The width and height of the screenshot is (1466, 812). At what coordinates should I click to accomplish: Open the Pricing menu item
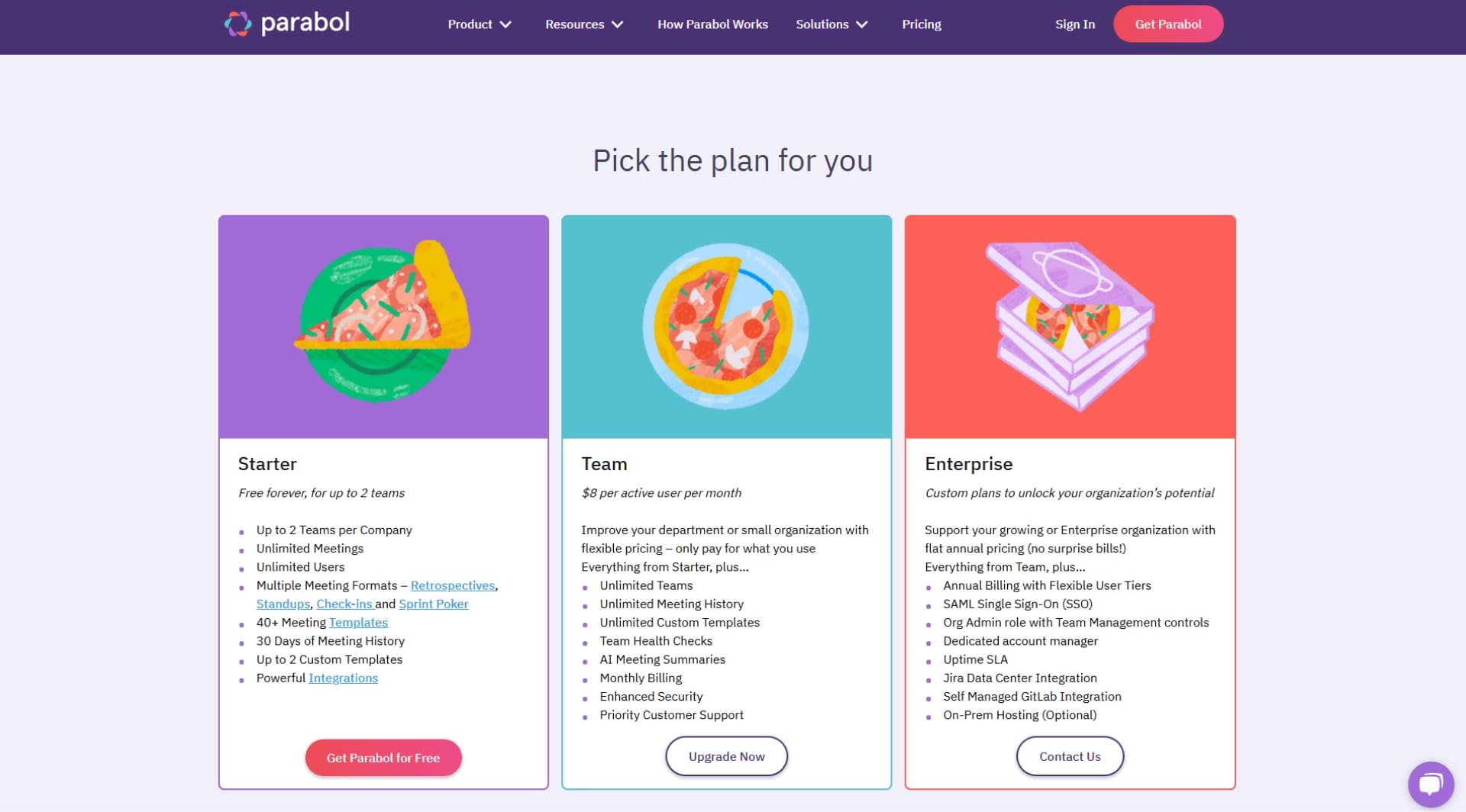pyautogui.click(x=922, y=24)
